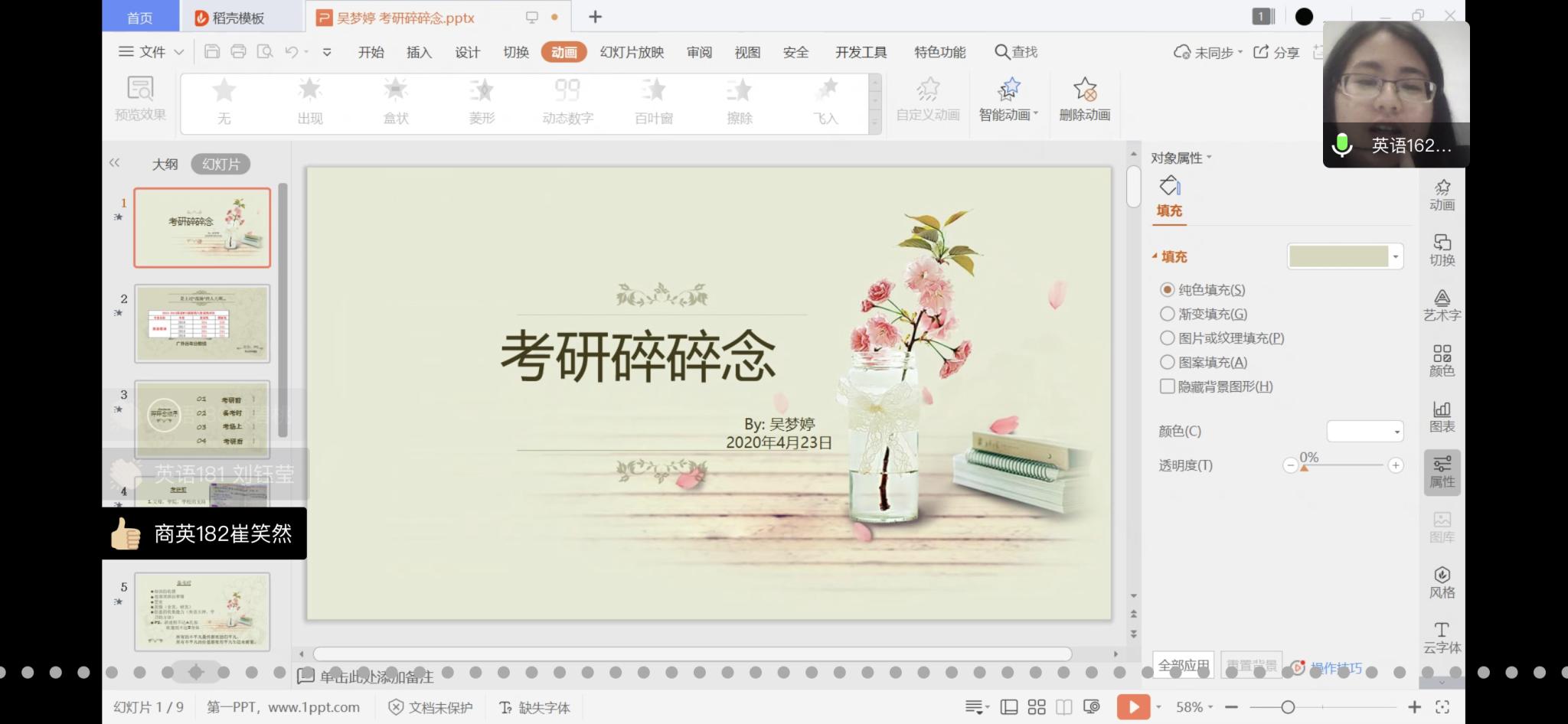
Task: Select slide 2 thumbnail in panel
Action: click(x=202, y=323)
